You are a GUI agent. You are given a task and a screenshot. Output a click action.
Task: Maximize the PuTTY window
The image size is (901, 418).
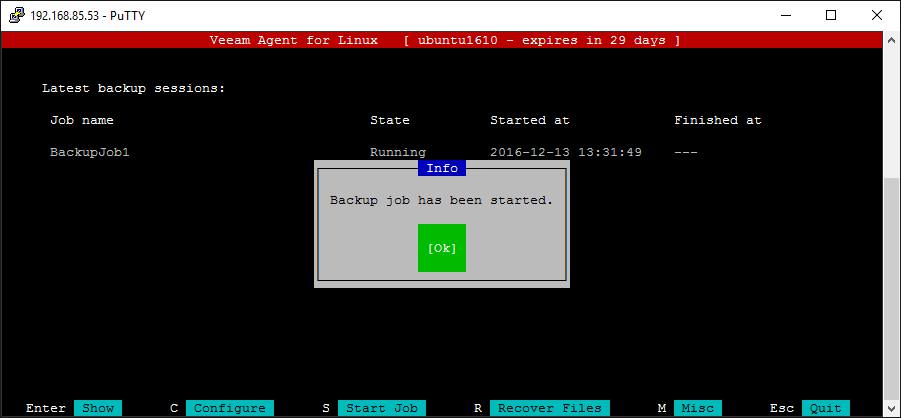coord(831,16)
